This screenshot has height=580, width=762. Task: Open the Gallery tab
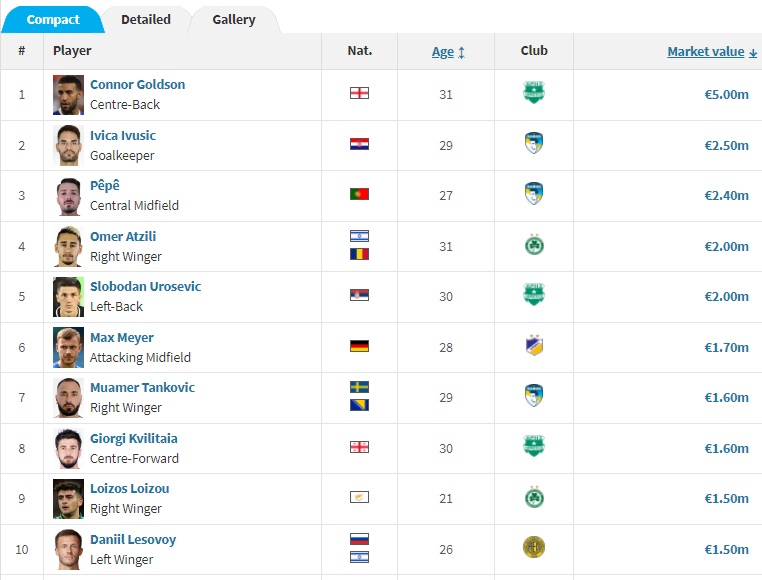[x=234, y=19]
